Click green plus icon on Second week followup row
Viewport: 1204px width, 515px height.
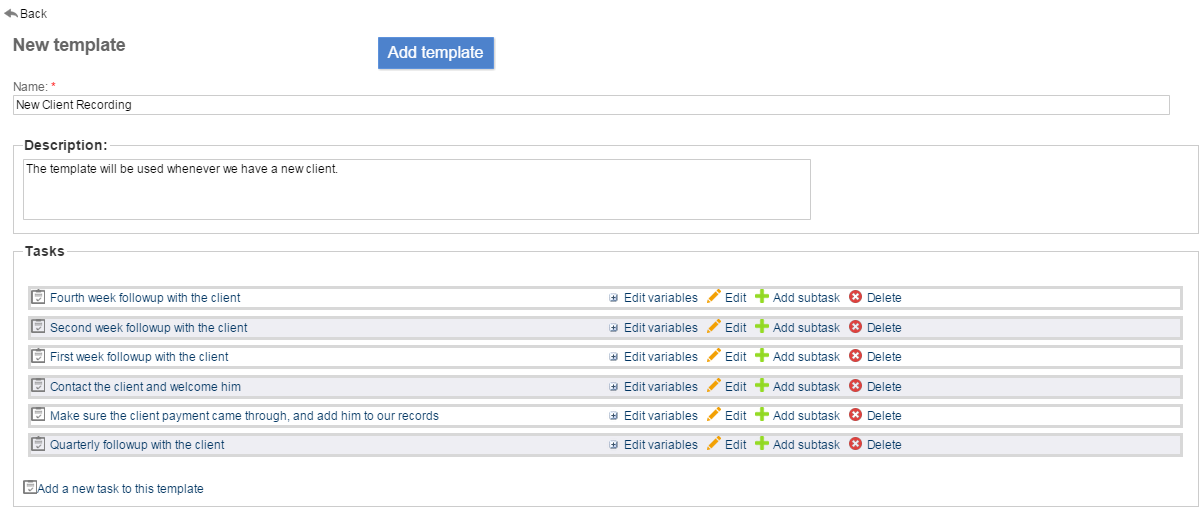coord(762,327)
